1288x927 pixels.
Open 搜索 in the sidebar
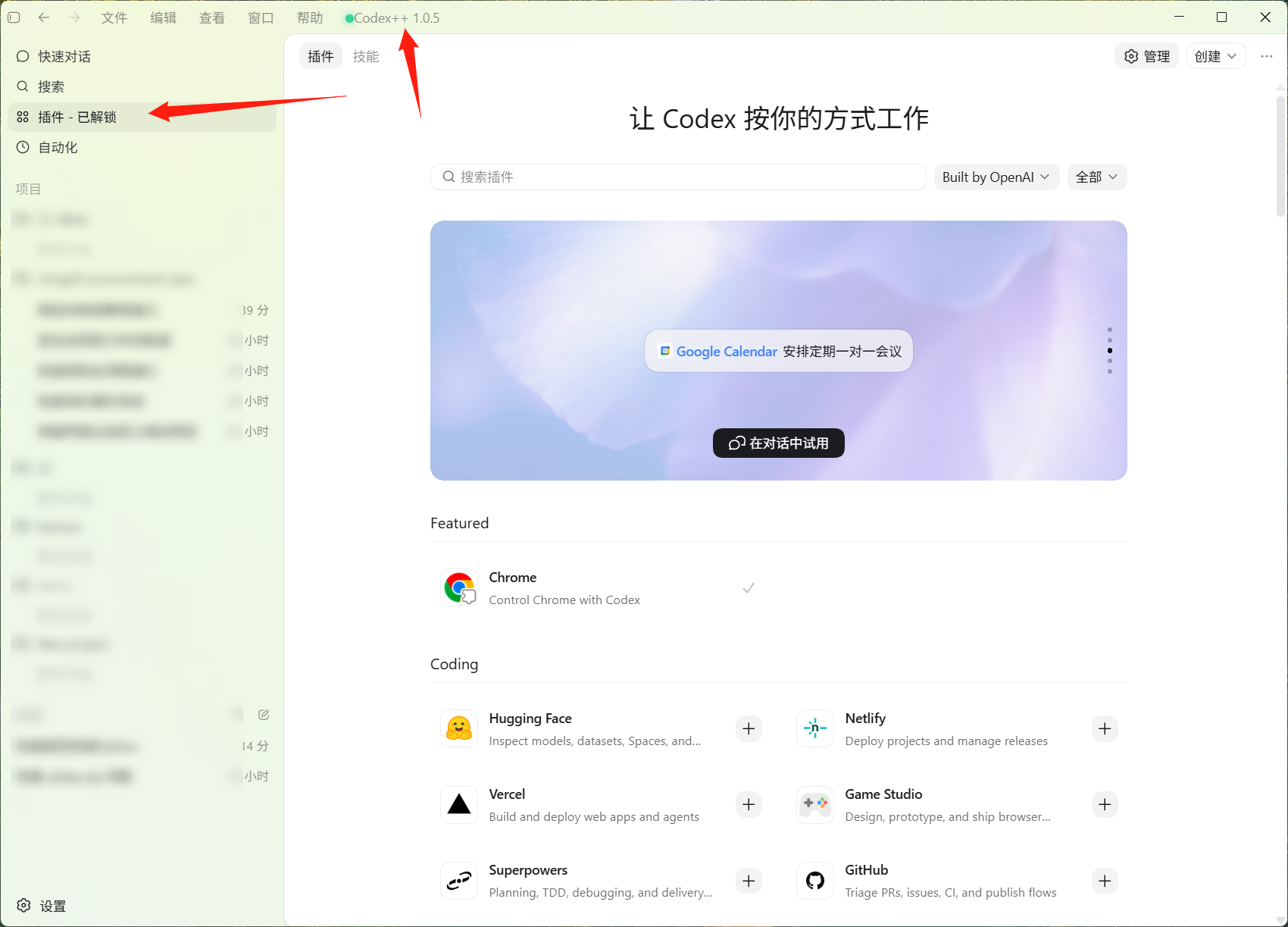pos(142,86)
